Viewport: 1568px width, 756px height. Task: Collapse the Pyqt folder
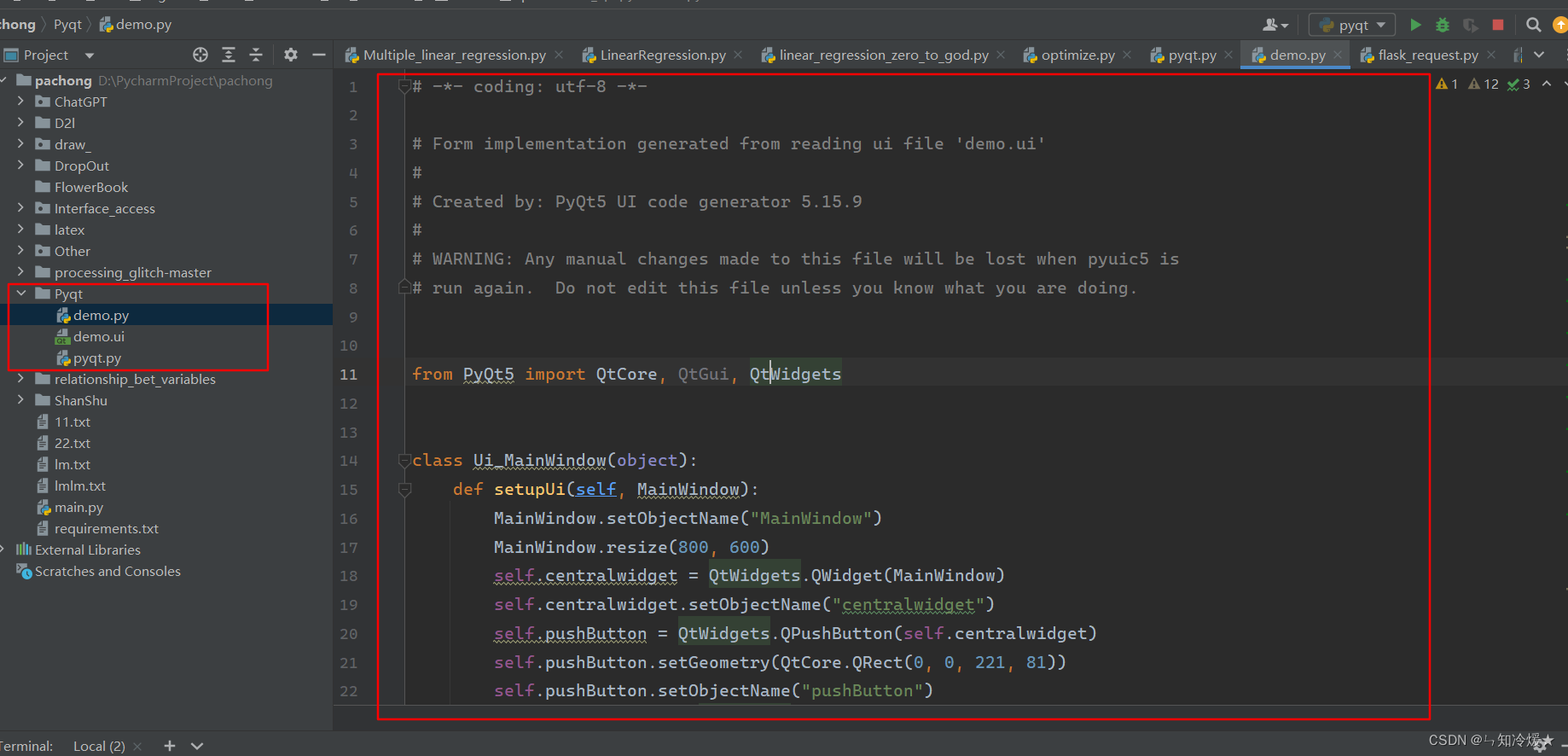click(21, 294)
